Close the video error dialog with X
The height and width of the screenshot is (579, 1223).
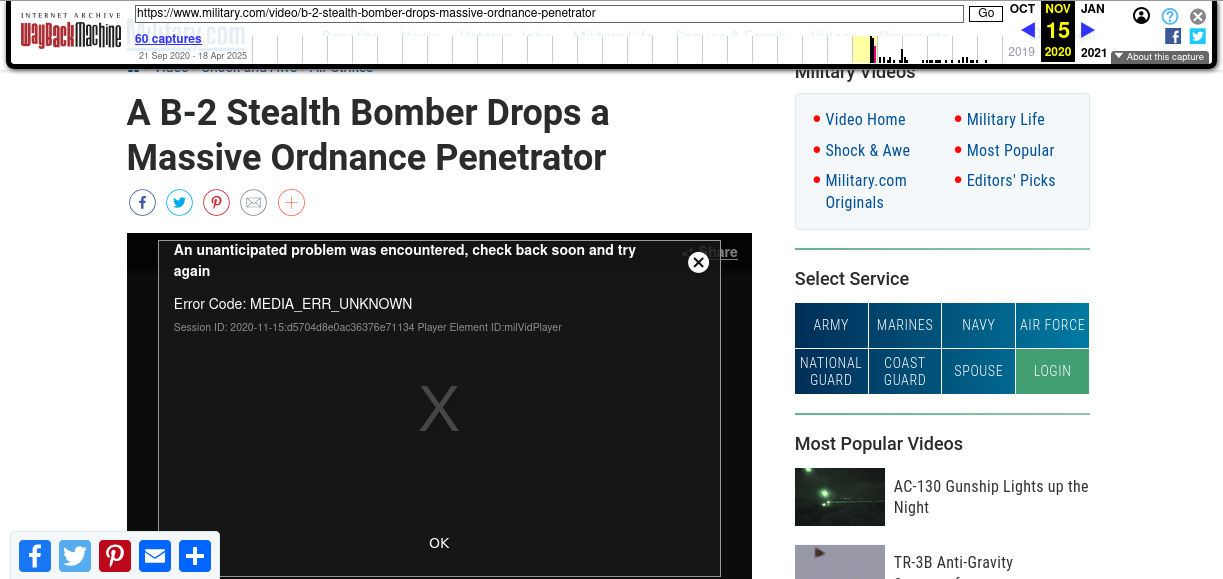699,262
